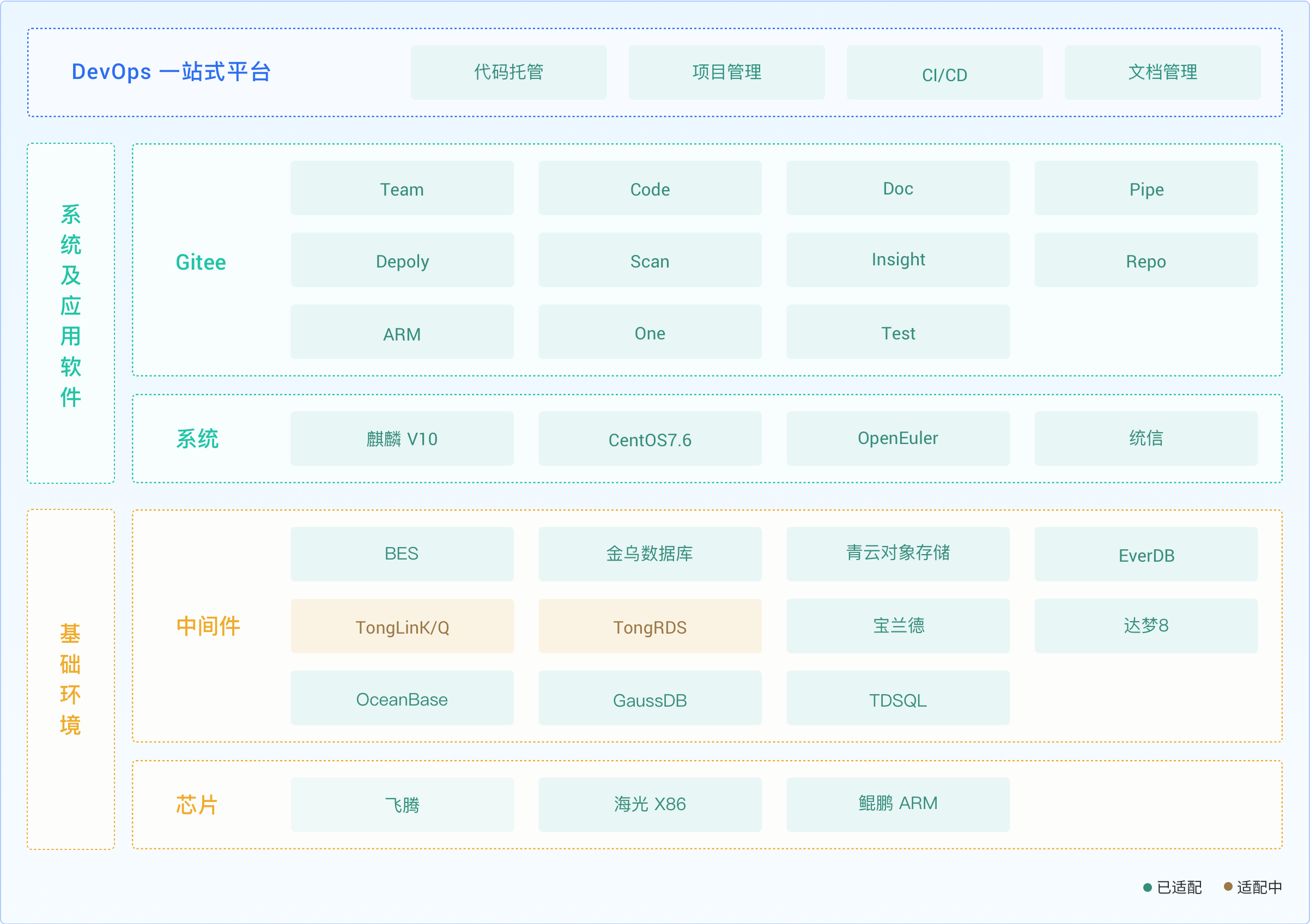The width and height of the screenshot is (1310, 924).
Task: Select the Repo module box
Action: tap(1145, 260)
